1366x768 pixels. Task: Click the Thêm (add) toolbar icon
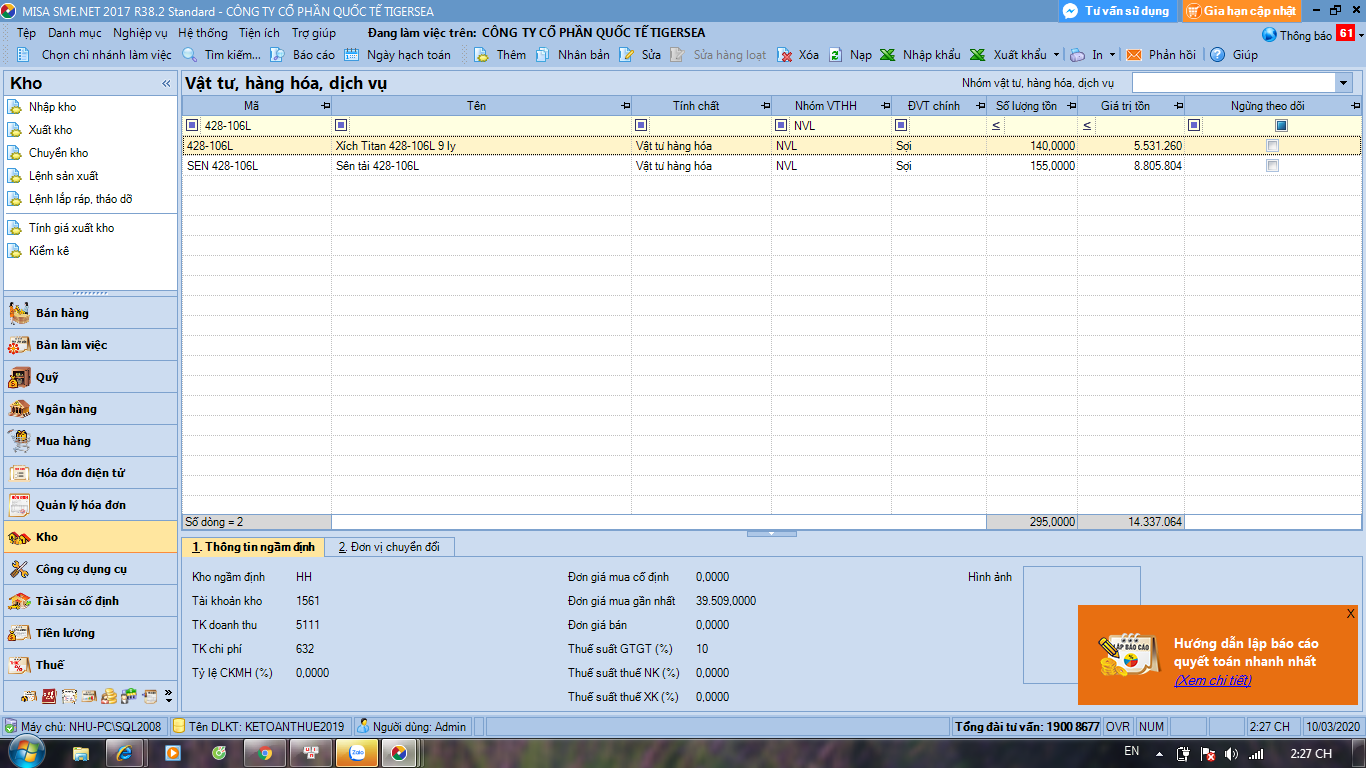pos(481,55)
